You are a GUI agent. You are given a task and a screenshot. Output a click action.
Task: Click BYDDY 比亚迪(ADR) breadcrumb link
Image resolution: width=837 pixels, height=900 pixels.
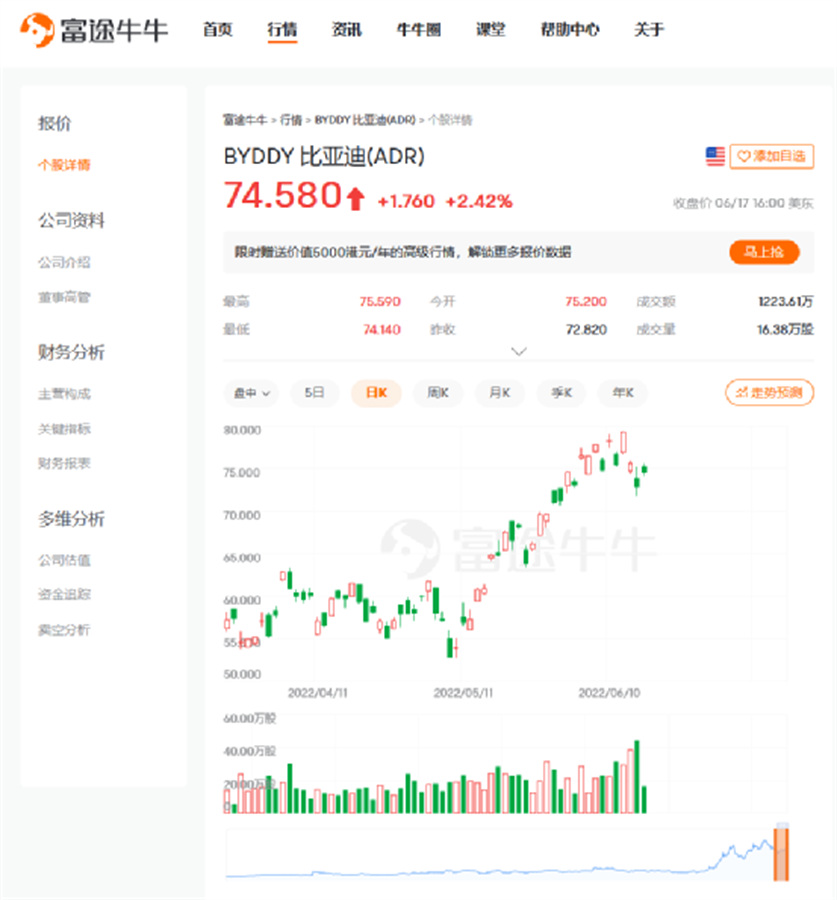365,120
